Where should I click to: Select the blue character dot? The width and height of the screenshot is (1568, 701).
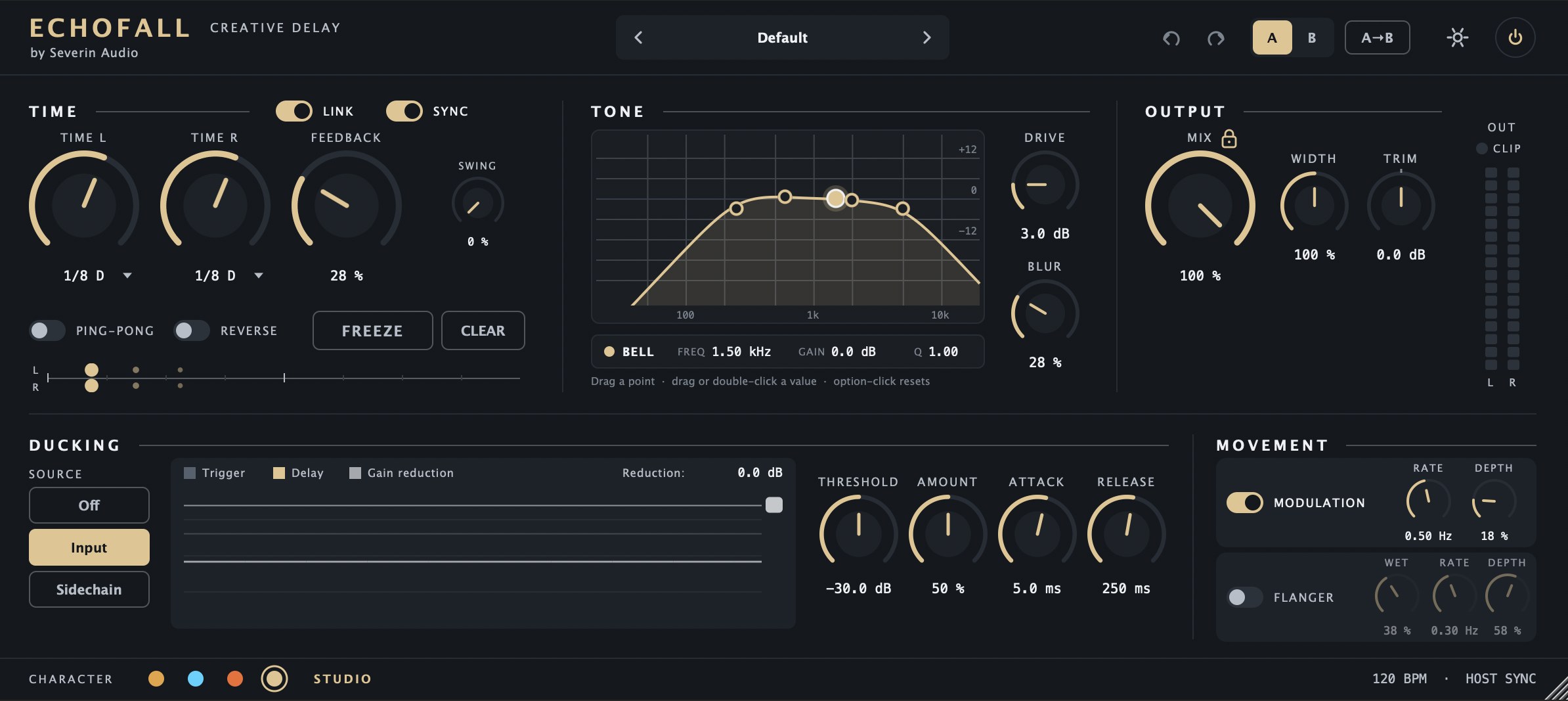(196, 679)
